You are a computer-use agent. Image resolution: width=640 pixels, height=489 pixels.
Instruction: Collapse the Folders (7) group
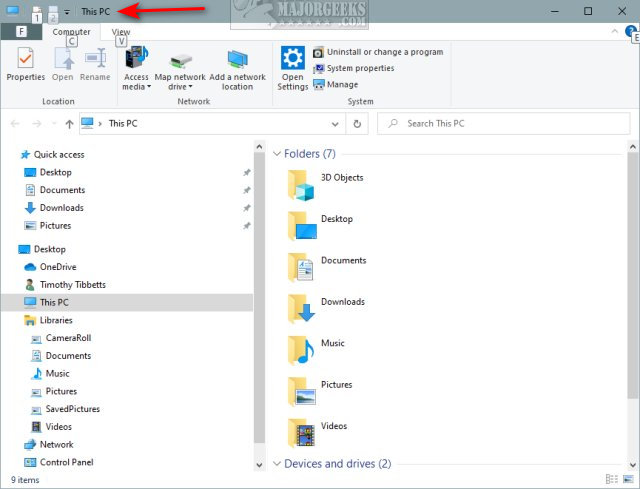[x=277, y=154]
